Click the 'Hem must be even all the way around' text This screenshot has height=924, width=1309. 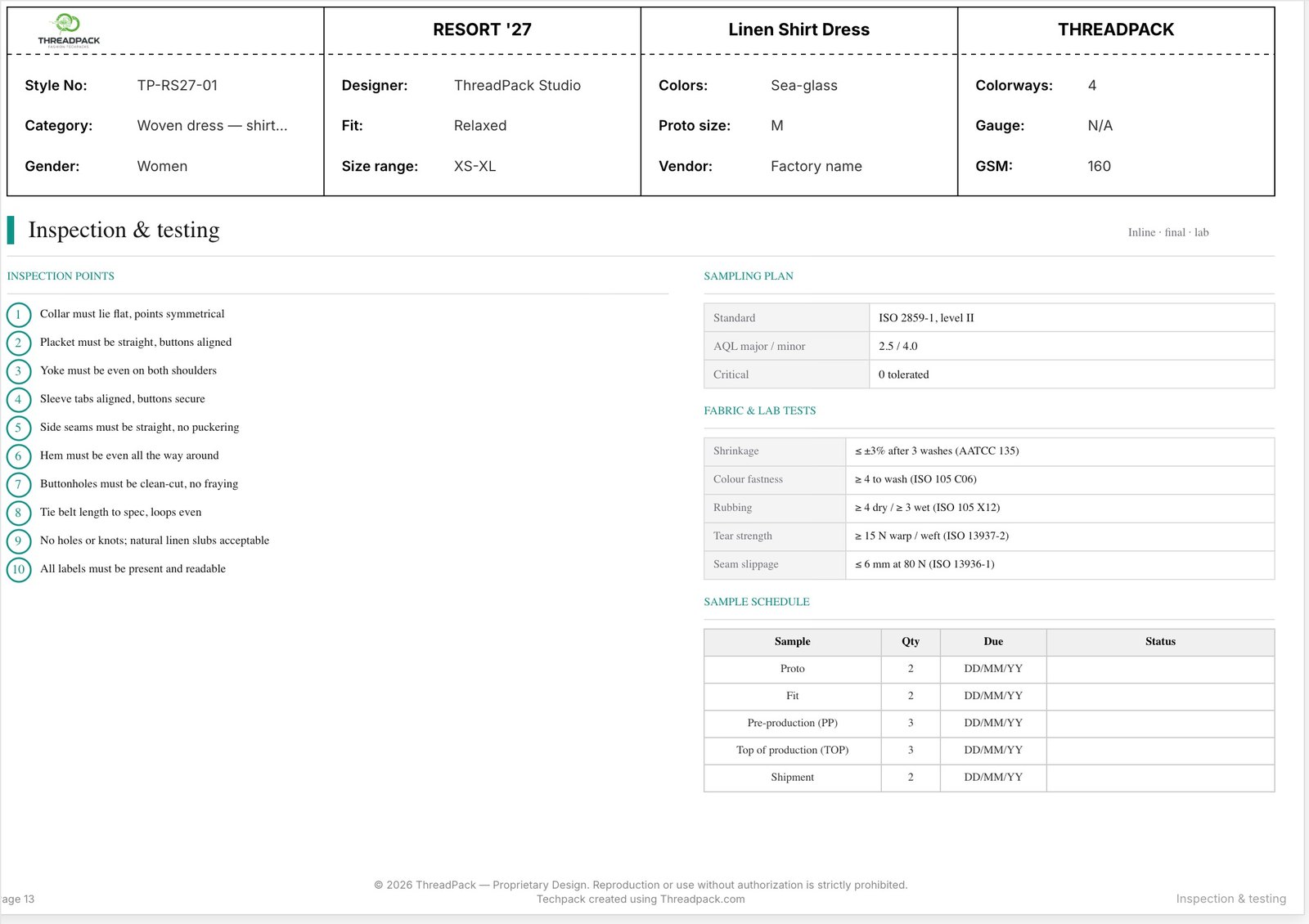[129, 455]
